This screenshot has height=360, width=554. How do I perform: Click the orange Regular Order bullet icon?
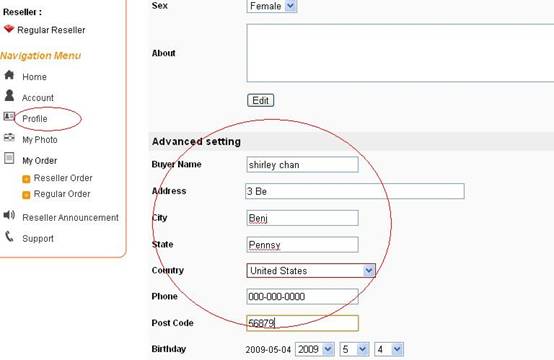tap(26, 195)
